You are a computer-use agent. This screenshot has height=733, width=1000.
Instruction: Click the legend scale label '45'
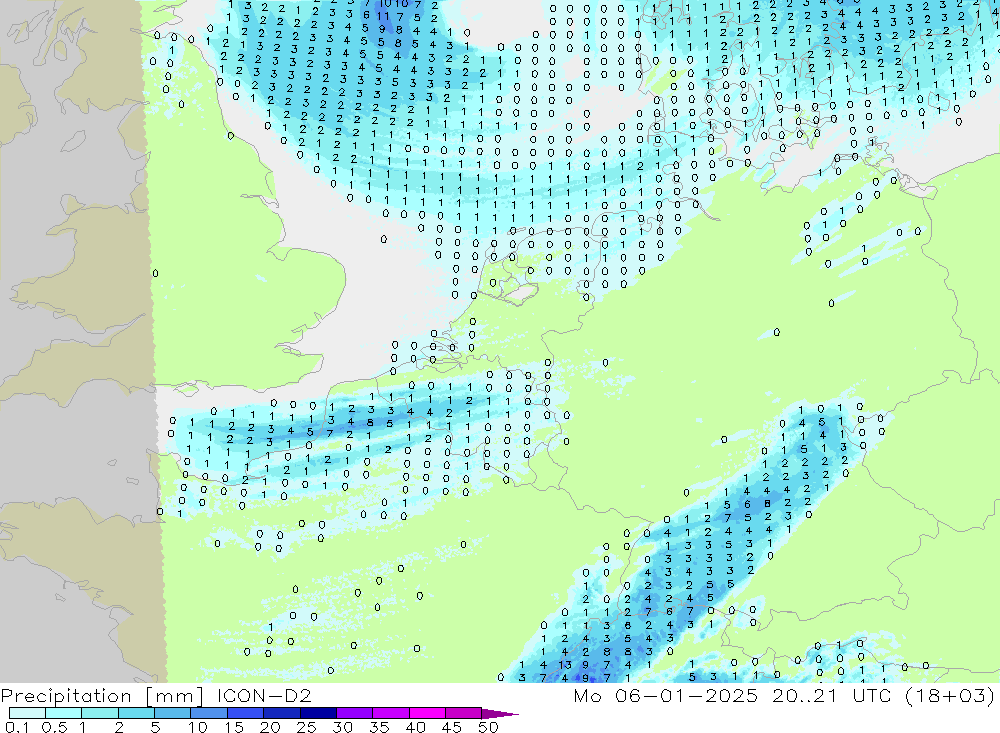pyautogui.click(x=452, y=727)
